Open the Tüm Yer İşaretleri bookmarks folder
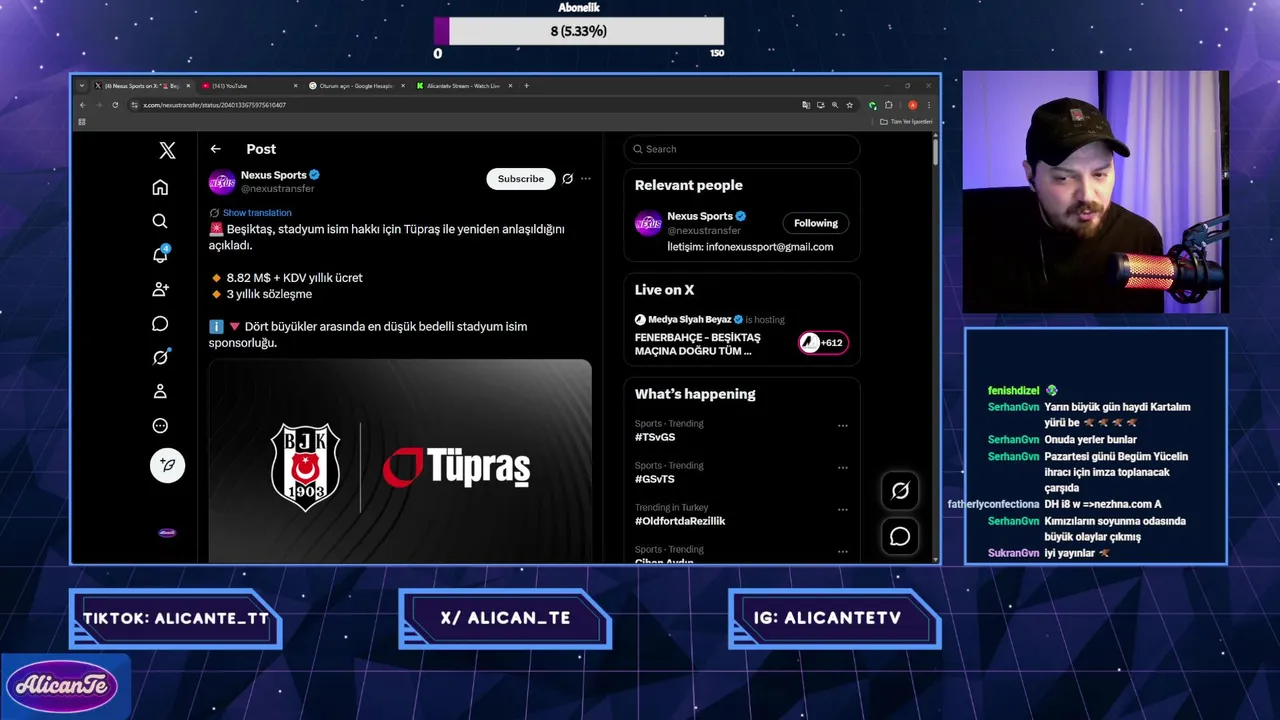 pyautogui.click(x=906, y=122)
